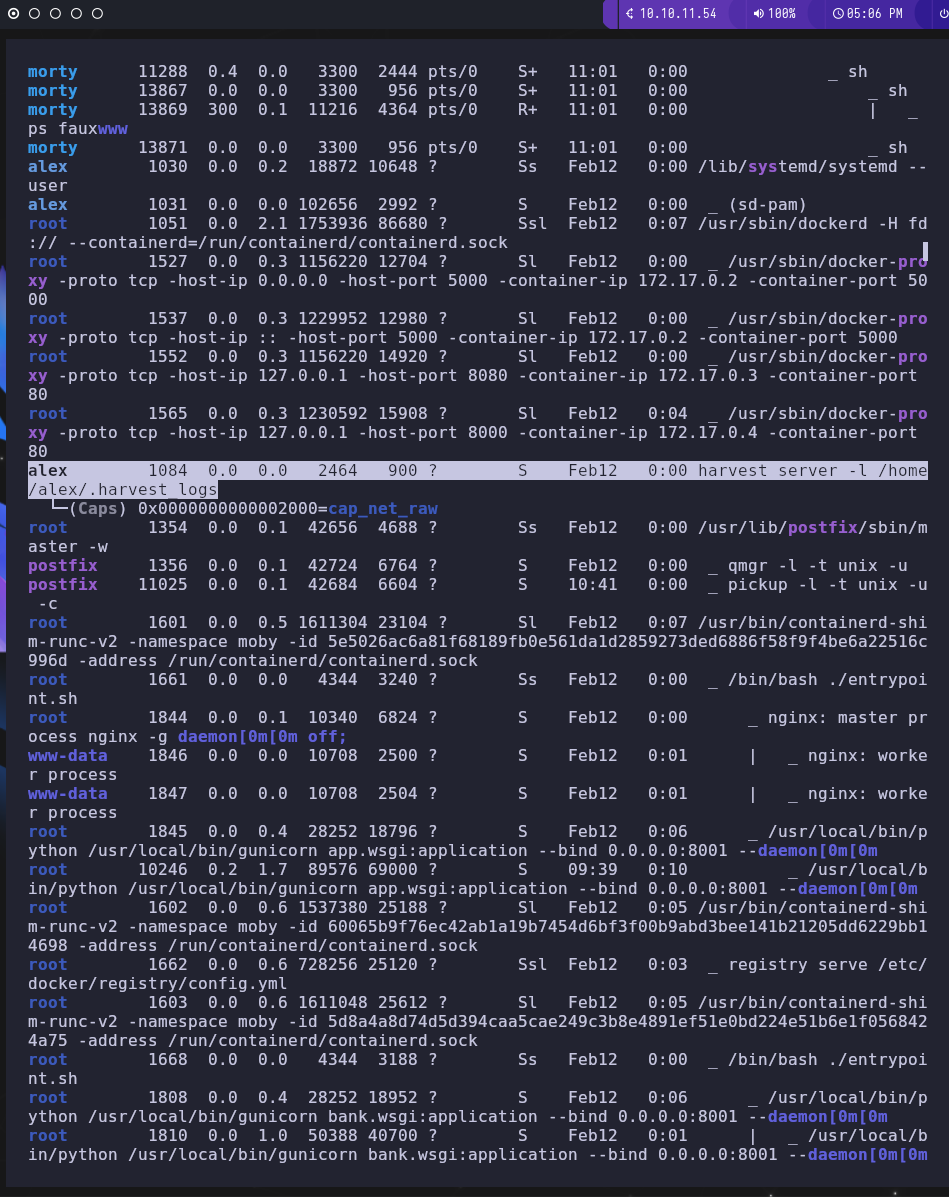This screenshot has width=949, height=1197.
Task: Click PID 1845 gunicorn row
Action: (x=168, y=831)
